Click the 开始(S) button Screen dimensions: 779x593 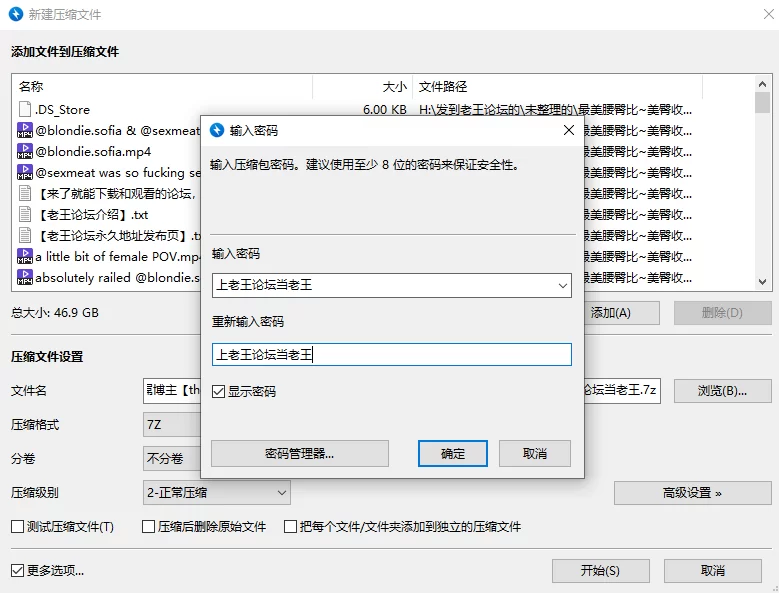tap(601, 571)
